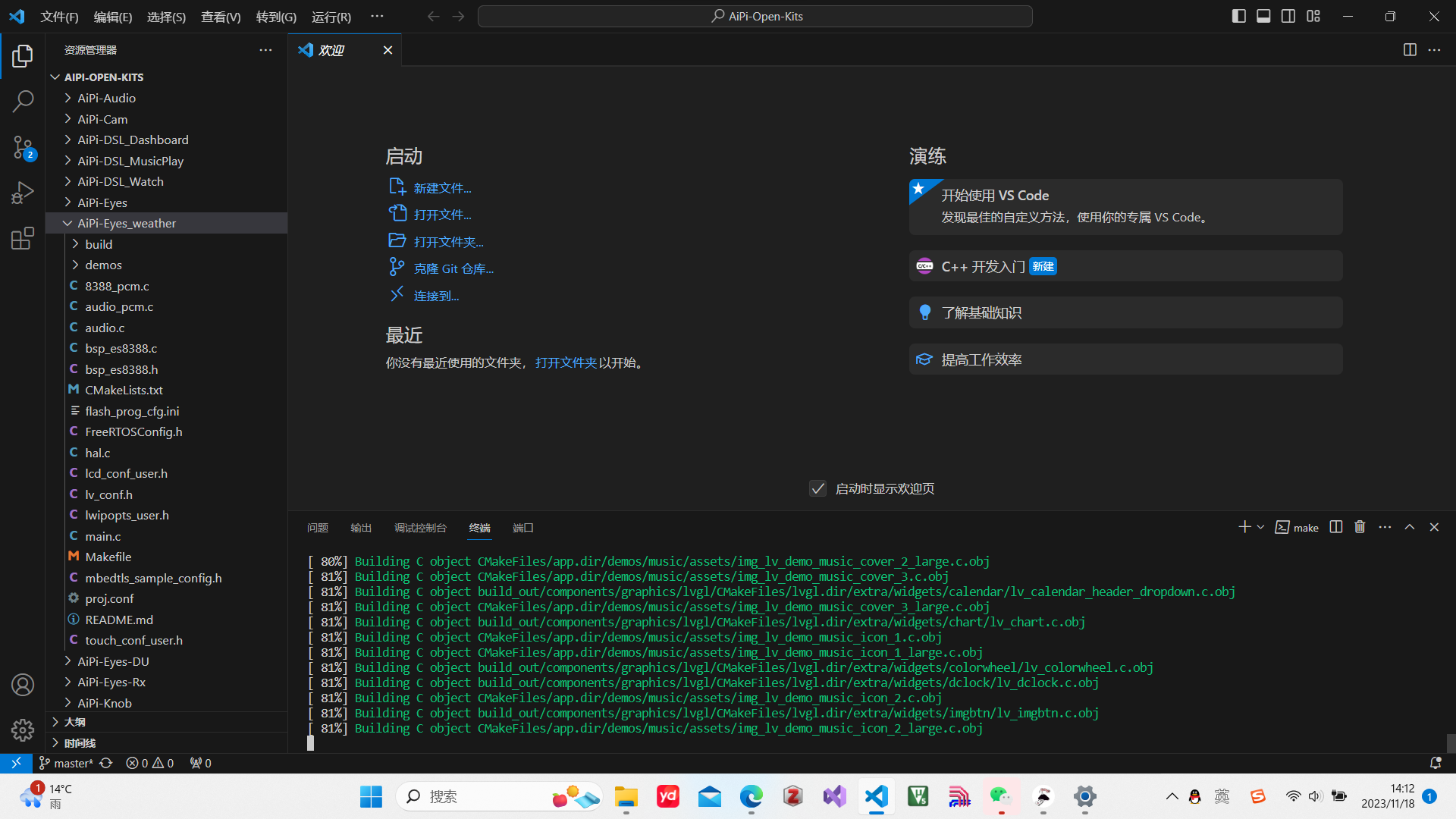Open the 了解基础知识 walkthrough
Viewport: 1456px width, 819px height.
1125,312
